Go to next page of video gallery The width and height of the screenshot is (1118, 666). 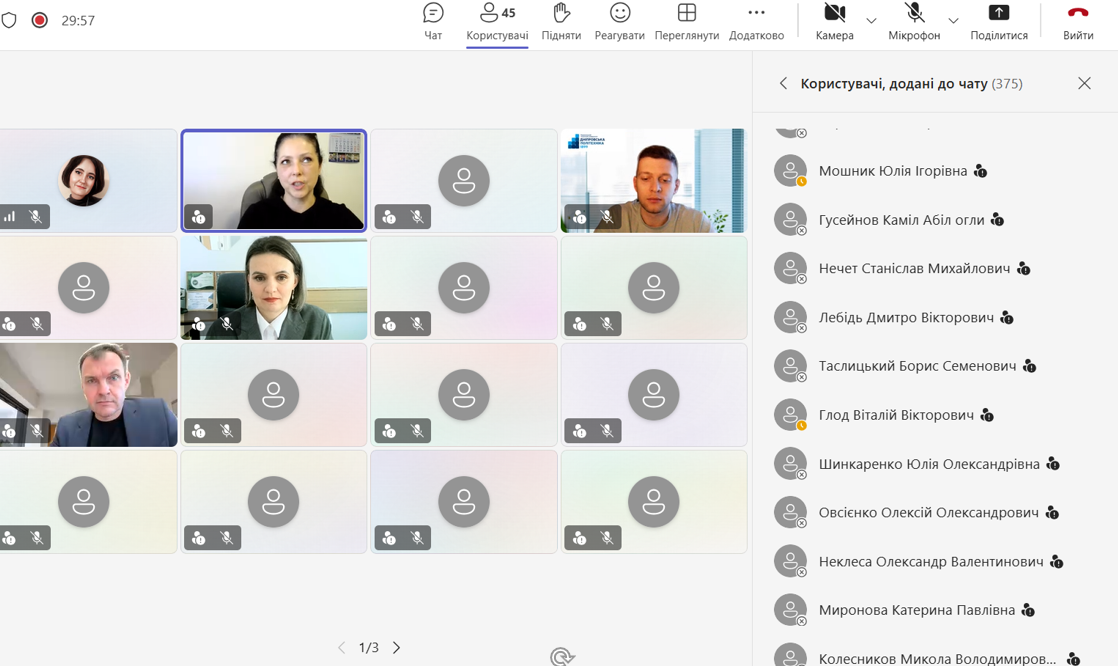[397, 648]
